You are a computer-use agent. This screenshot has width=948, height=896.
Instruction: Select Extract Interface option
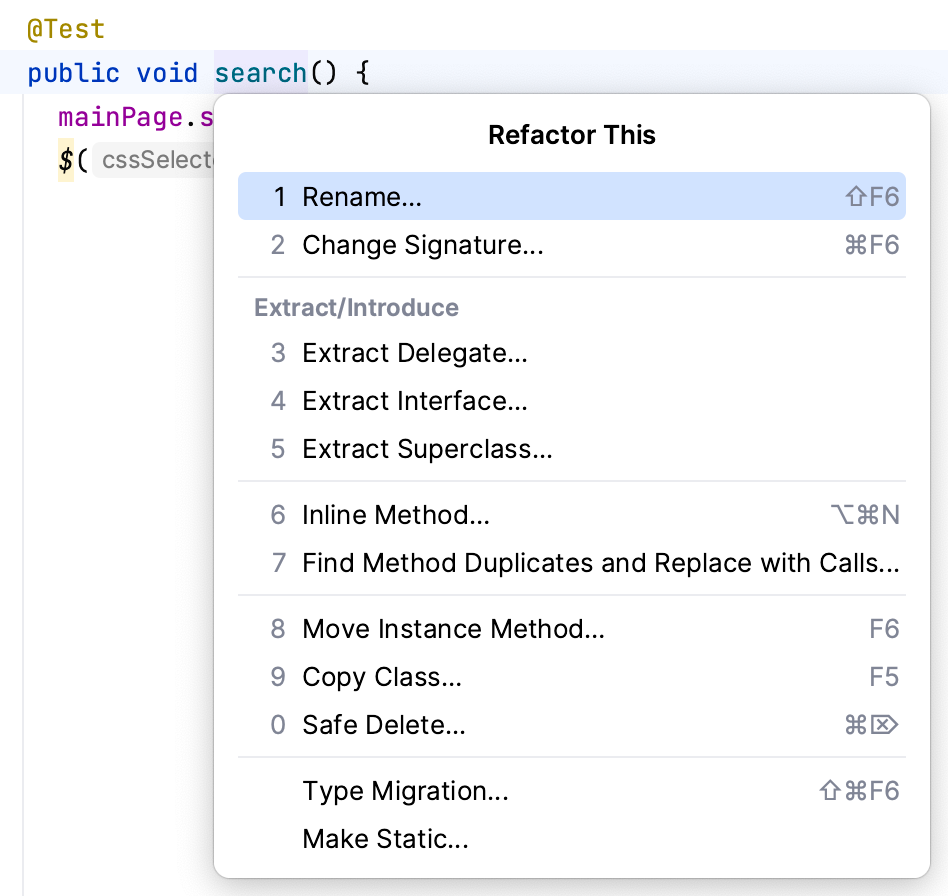[x=414, y=401]
